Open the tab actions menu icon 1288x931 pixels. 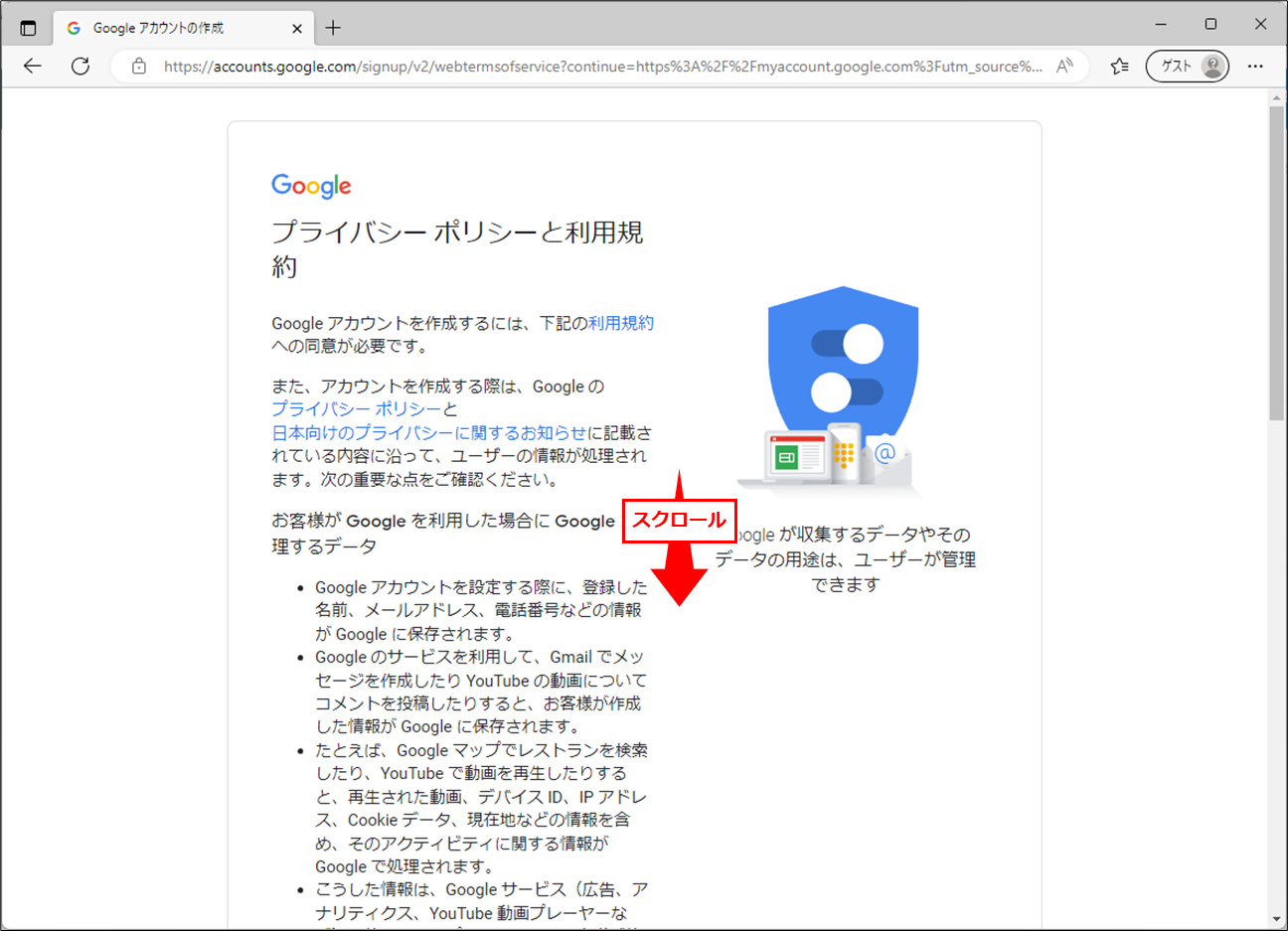(x=28, y=28)
